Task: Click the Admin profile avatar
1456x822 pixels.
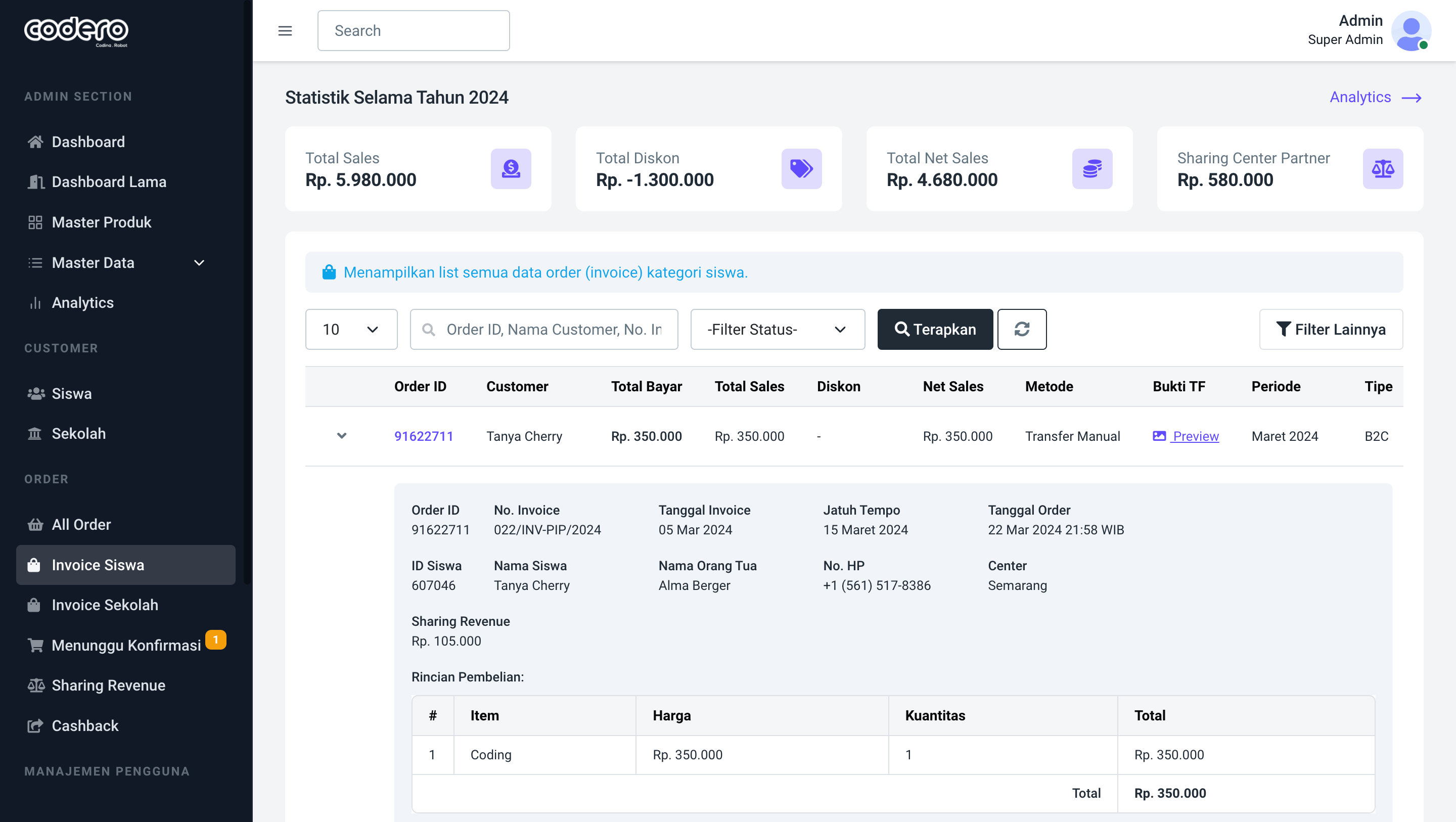Action: click(x=1410, y=30)
